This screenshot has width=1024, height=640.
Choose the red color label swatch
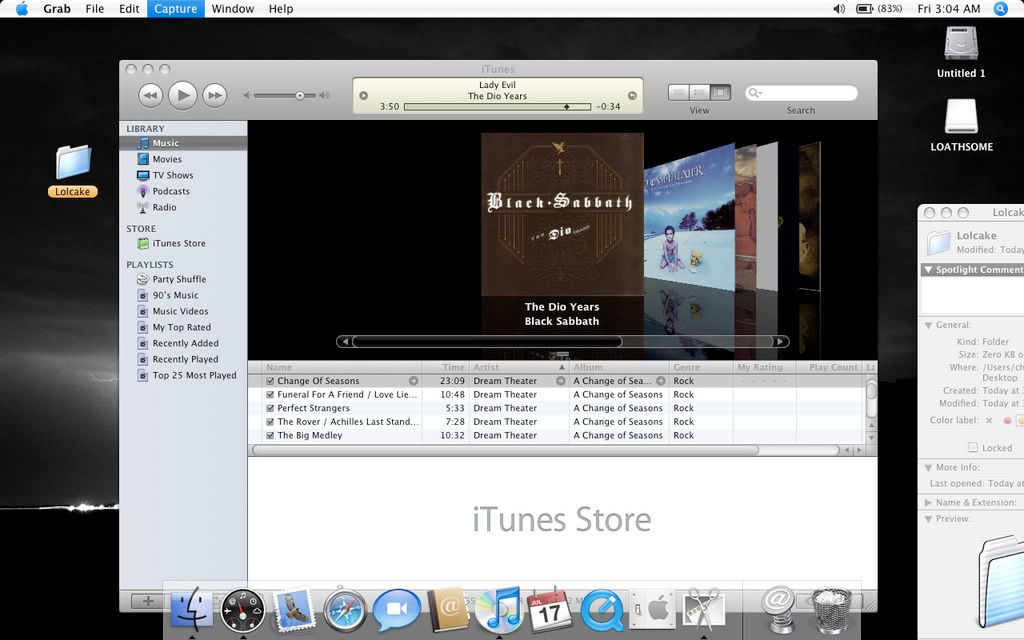tap(1007, 421)
